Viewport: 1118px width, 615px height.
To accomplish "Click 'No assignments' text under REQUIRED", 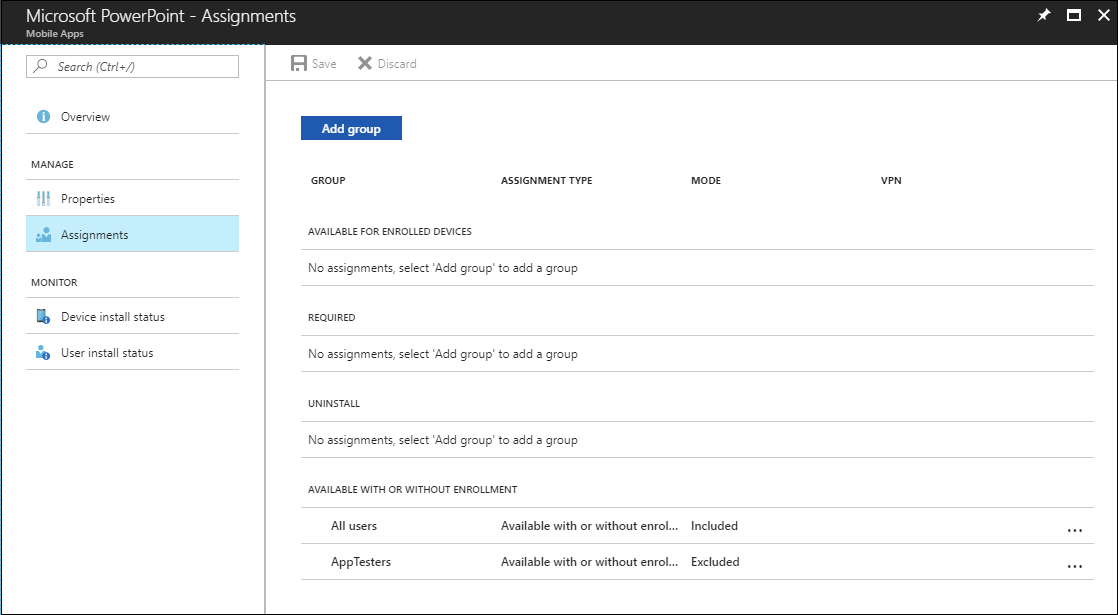I will click(x=443, y=353).
